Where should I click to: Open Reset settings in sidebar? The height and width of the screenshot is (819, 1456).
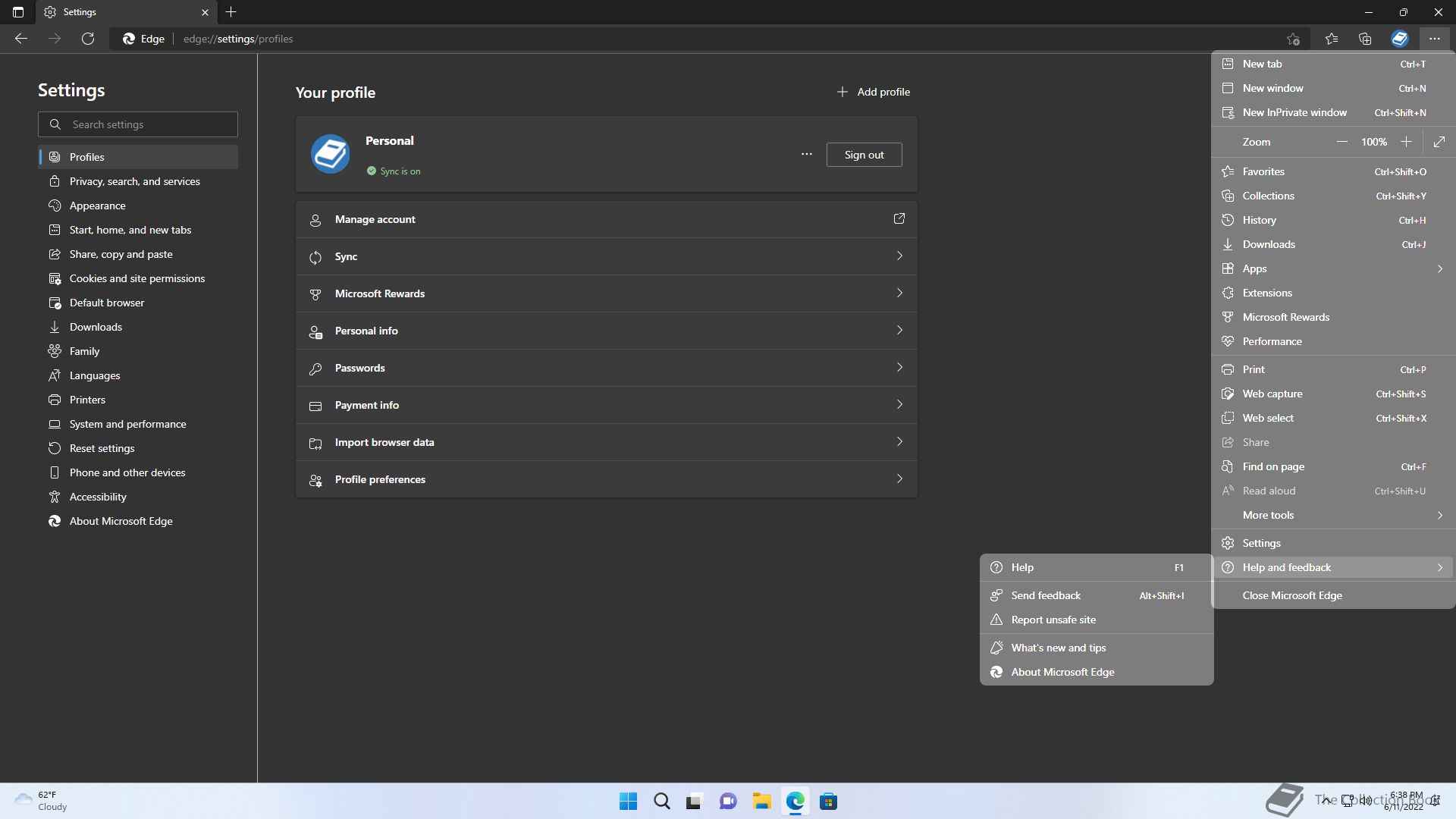click(138, 448)
